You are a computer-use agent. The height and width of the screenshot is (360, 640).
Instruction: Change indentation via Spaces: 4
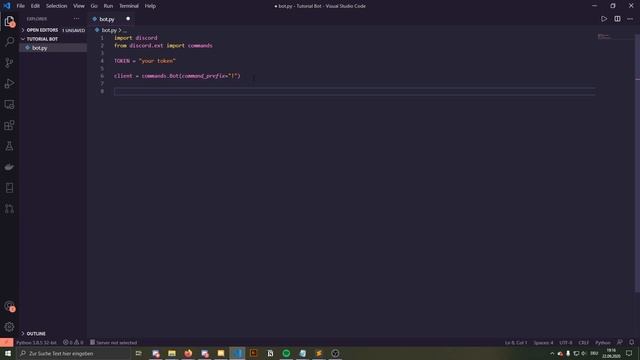543,342
